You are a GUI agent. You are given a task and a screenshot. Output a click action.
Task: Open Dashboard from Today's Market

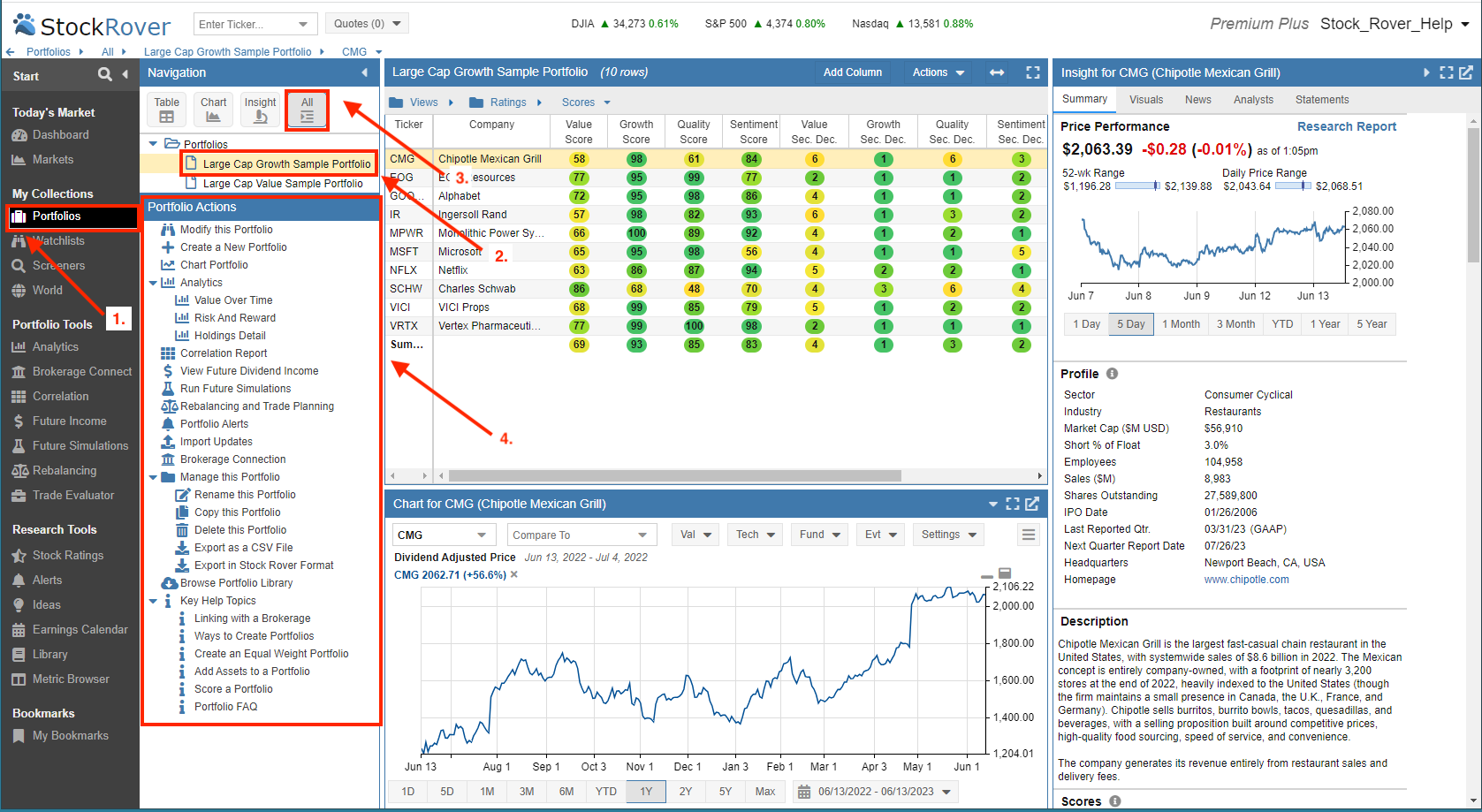click(60, 134)
